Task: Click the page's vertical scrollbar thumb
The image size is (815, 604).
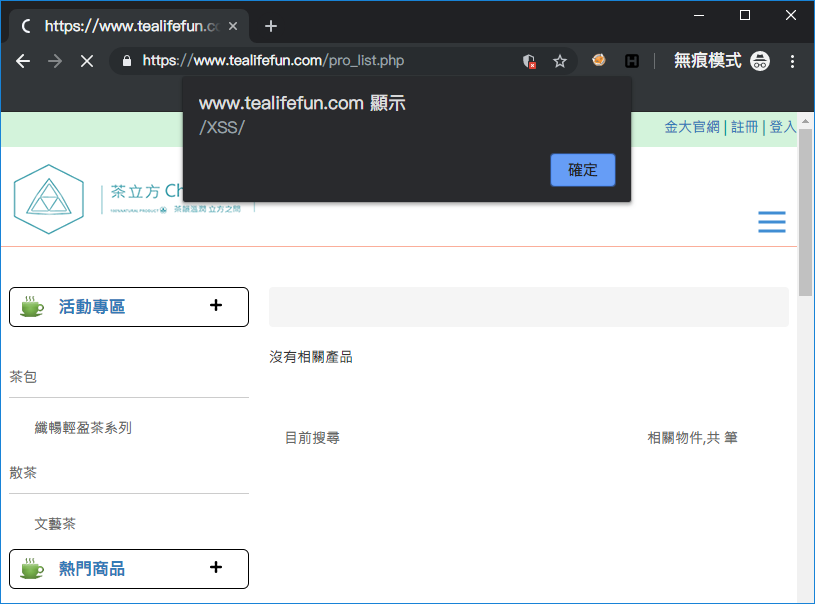Action: [805, 212]
